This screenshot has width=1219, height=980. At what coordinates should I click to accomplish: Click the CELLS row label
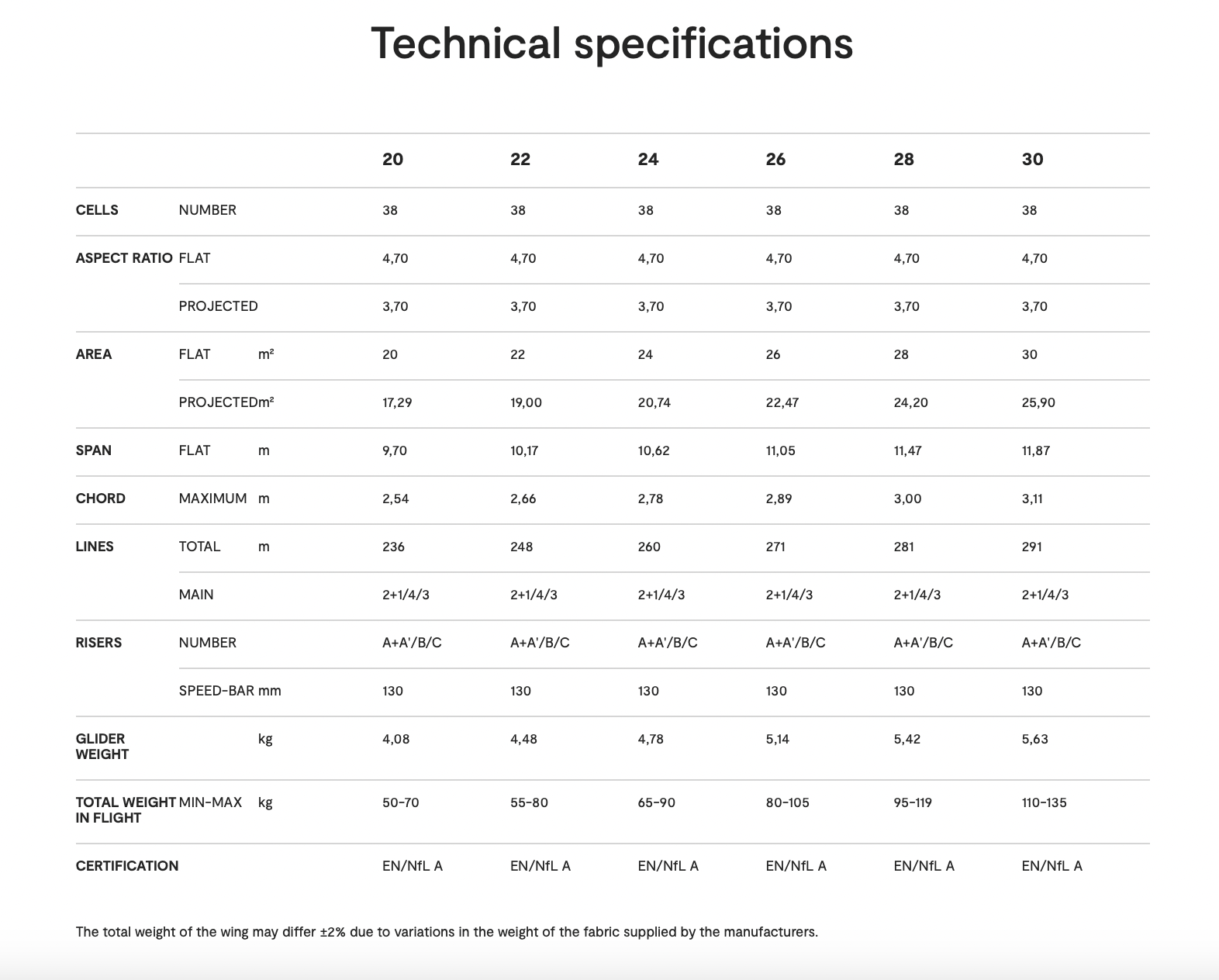97,210
